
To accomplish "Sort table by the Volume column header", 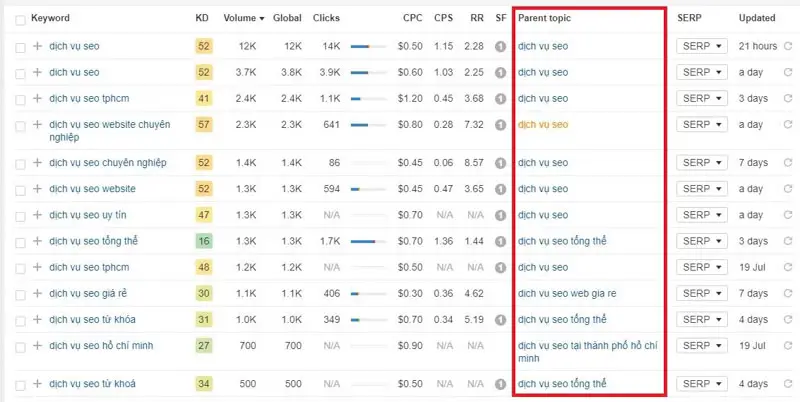I will [x=244, y=18].
